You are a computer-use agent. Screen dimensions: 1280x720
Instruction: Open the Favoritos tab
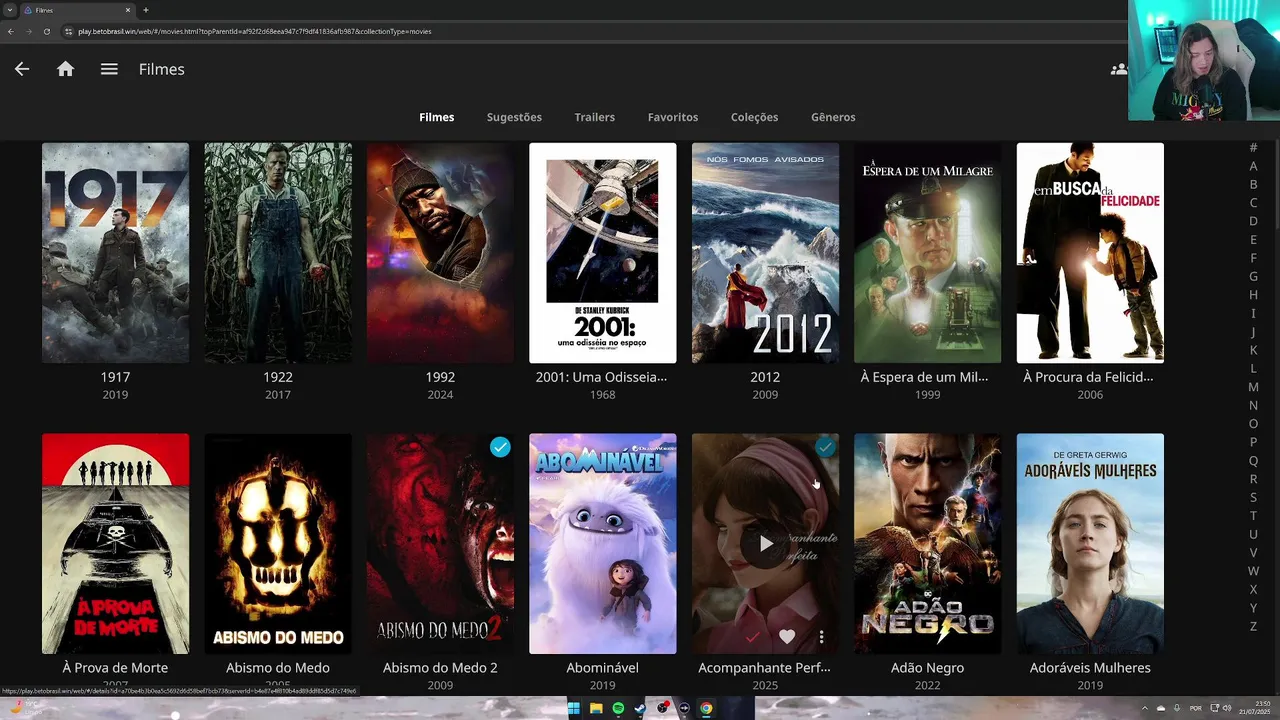click(x=673, y=117)
